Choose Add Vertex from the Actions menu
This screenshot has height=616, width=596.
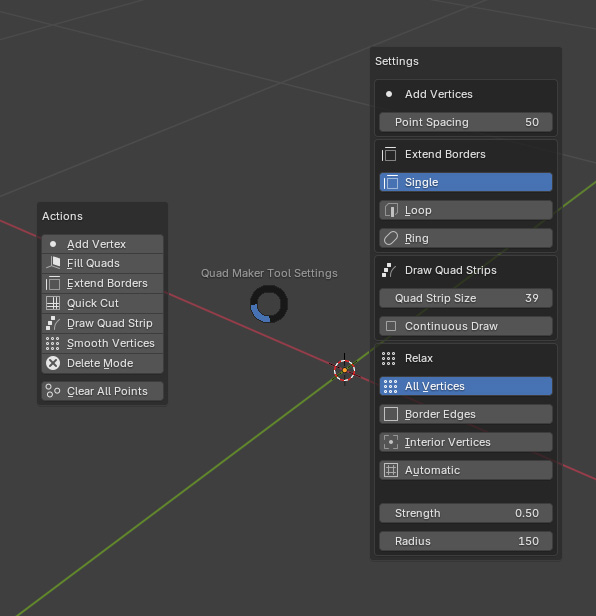[103, 244]
